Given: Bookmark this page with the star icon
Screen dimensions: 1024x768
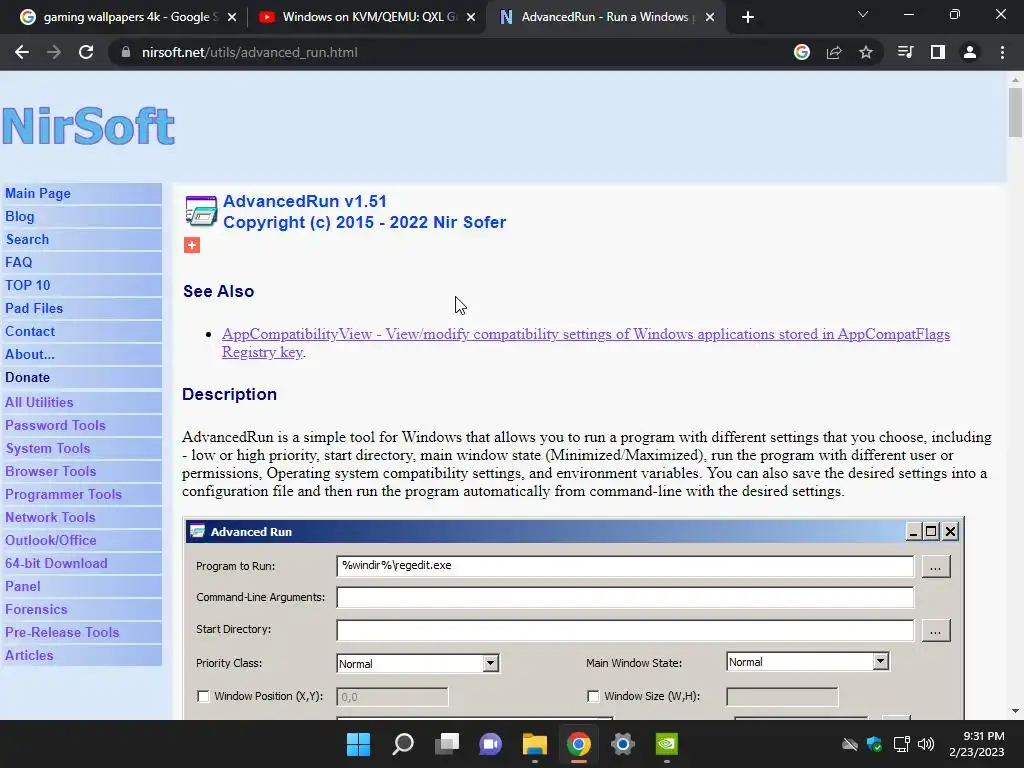Looking at the screenshot, I should point(866,52).
